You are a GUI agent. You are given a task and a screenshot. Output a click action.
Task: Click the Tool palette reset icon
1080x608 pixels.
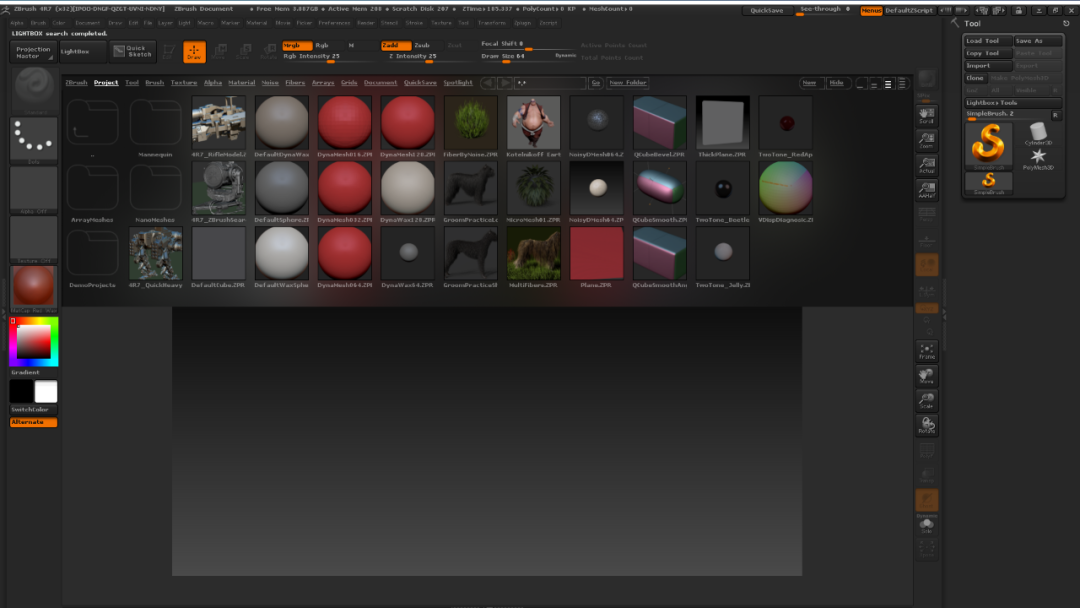[1066, 23]
